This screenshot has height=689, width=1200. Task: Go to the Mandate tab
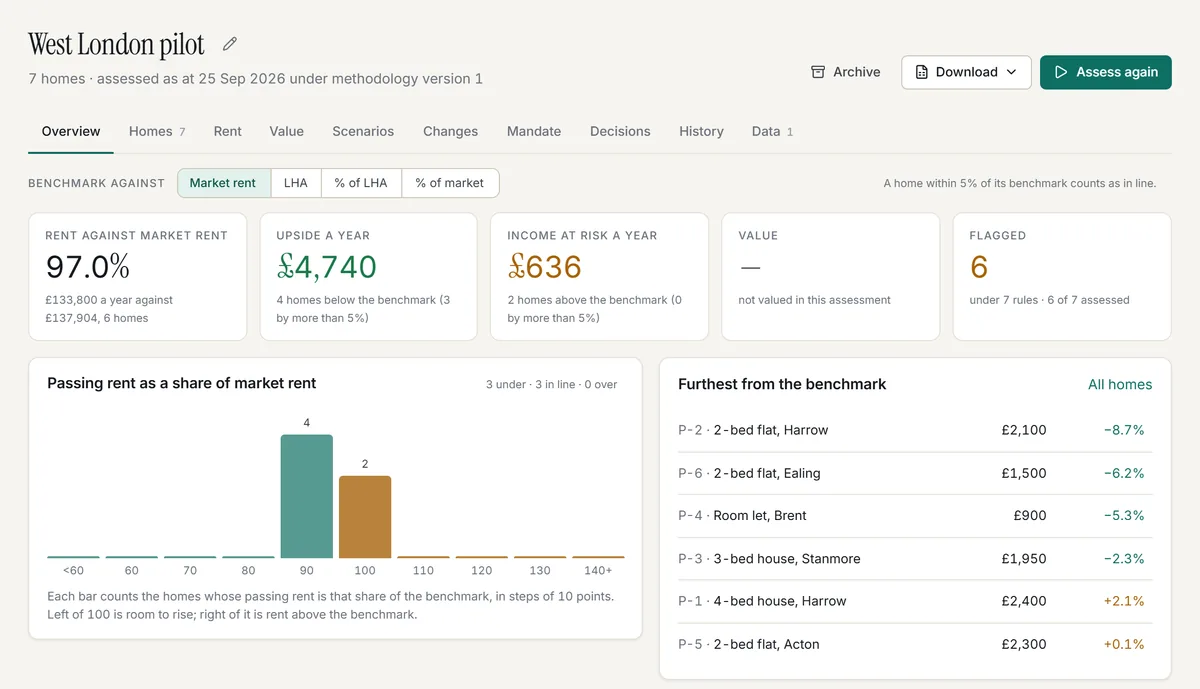coord(534,131)
